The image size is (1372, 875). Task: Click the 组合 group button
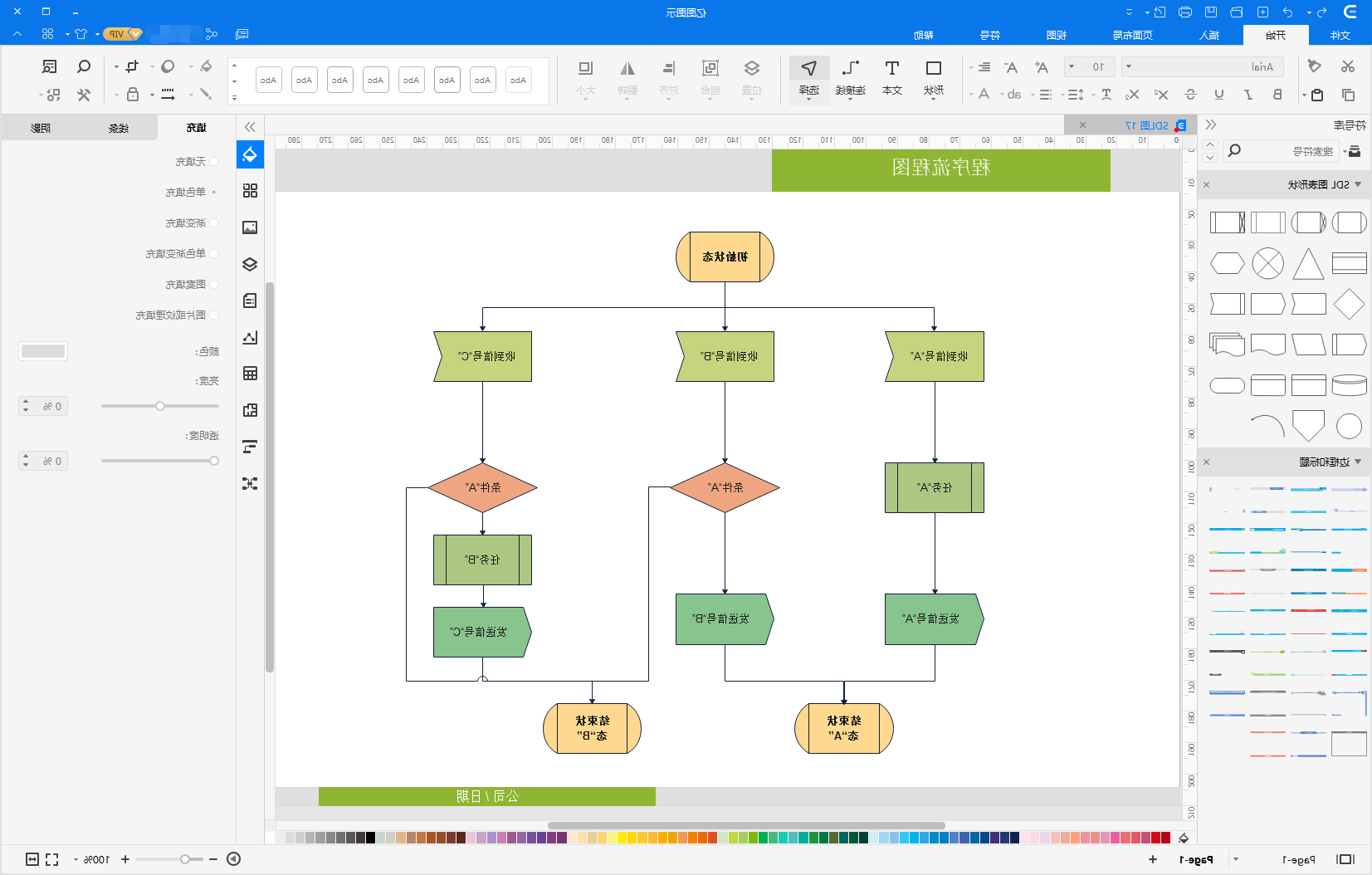710,79
